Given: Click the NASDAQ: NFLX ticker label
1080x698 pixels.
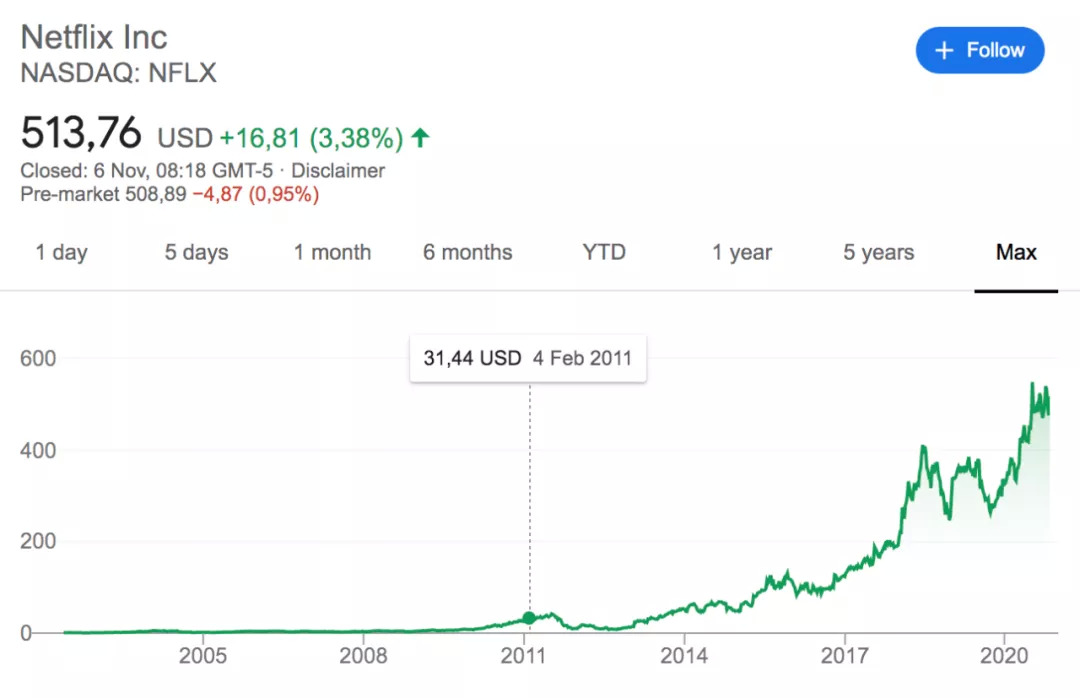Looking at the screenshot, I should 119,73.
